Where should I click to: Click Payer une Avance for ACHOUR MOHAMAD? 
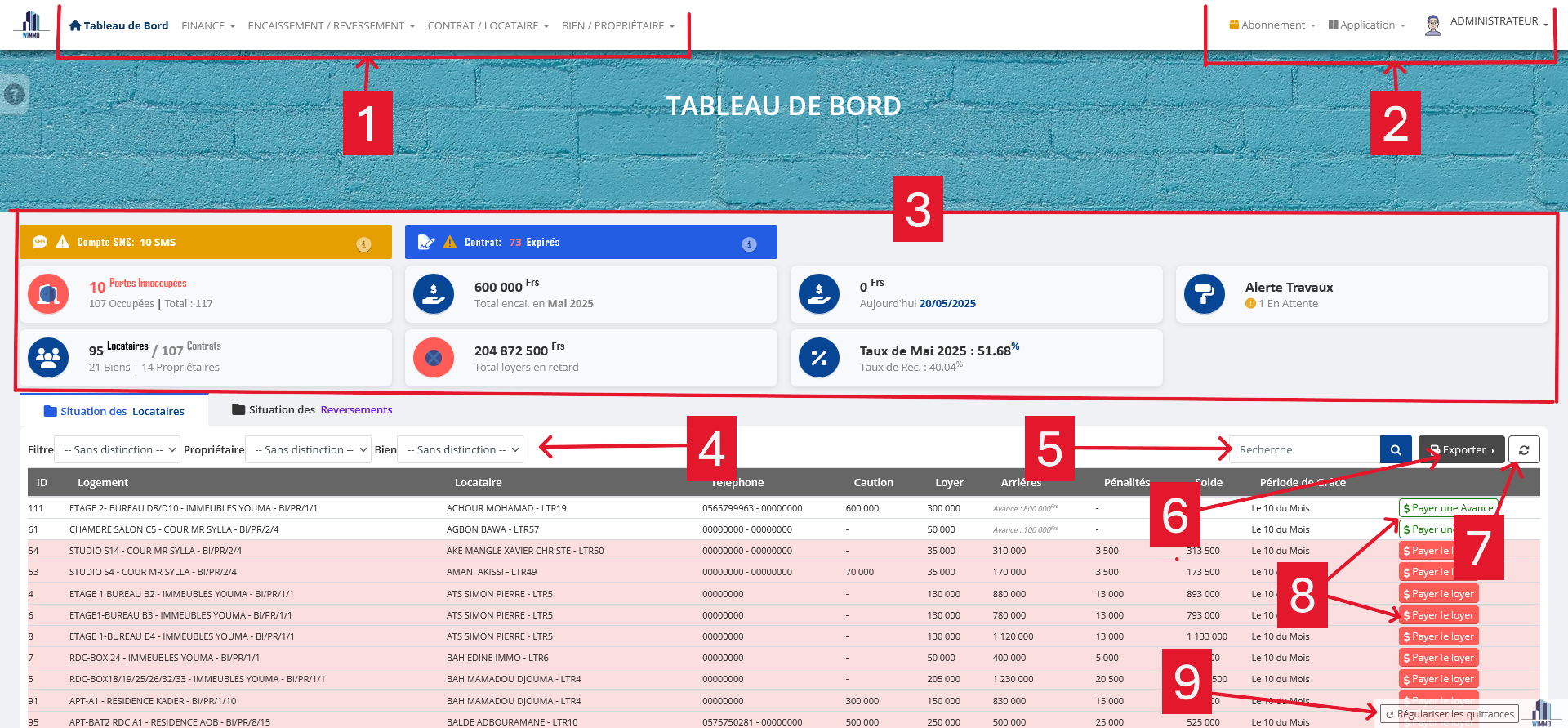(x=1447, y=508)
